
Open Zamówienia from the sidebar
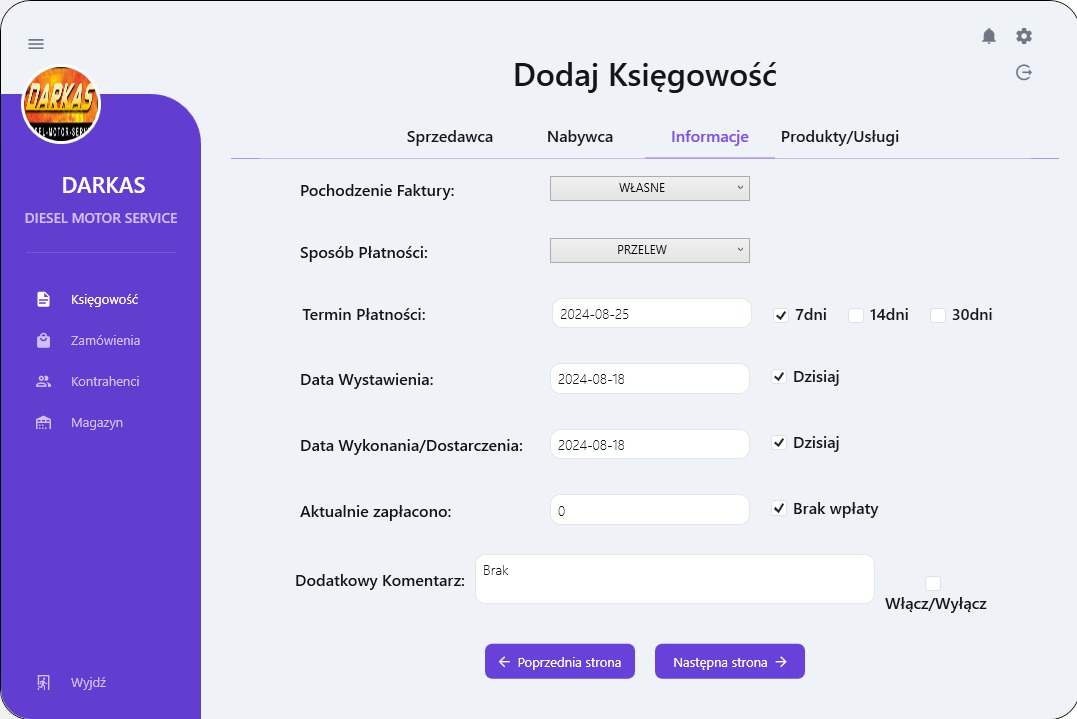click(x=105, y=341)
